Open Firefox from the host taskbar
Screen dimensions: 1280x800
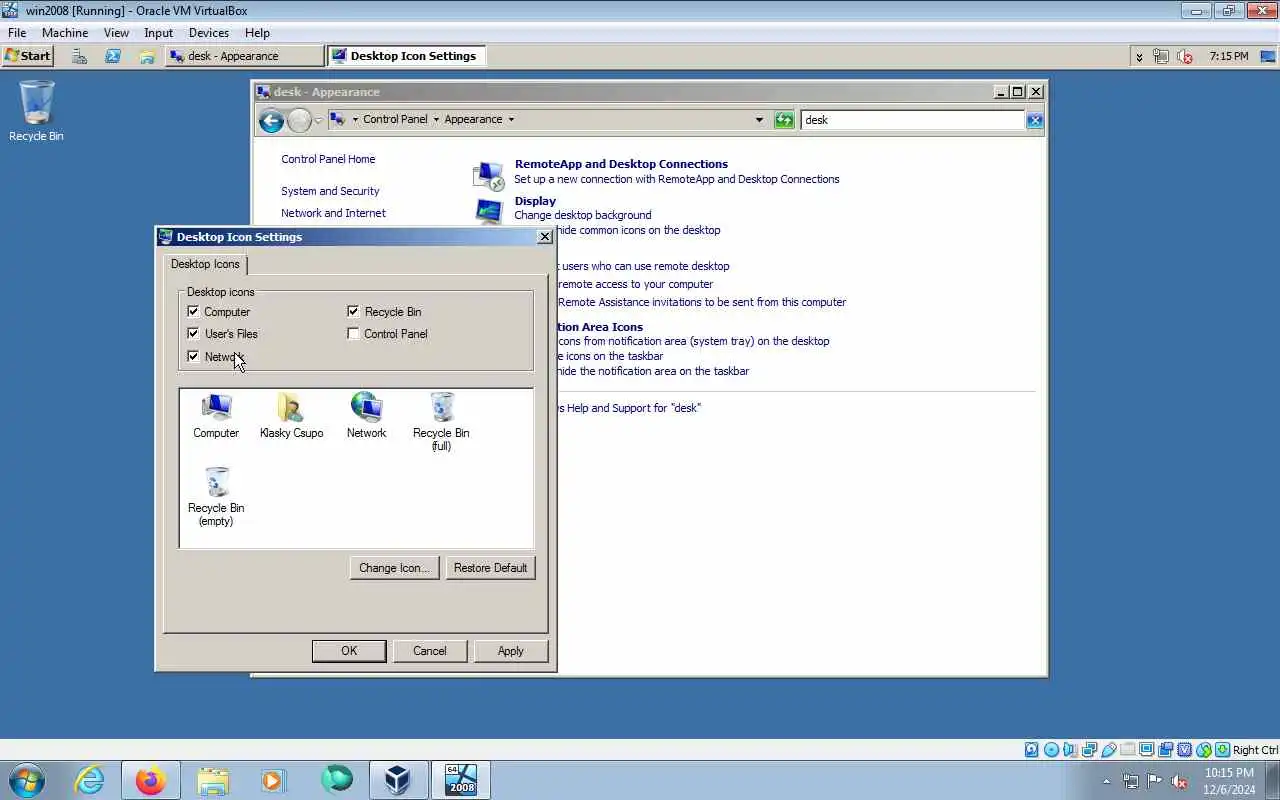point(151,780)
